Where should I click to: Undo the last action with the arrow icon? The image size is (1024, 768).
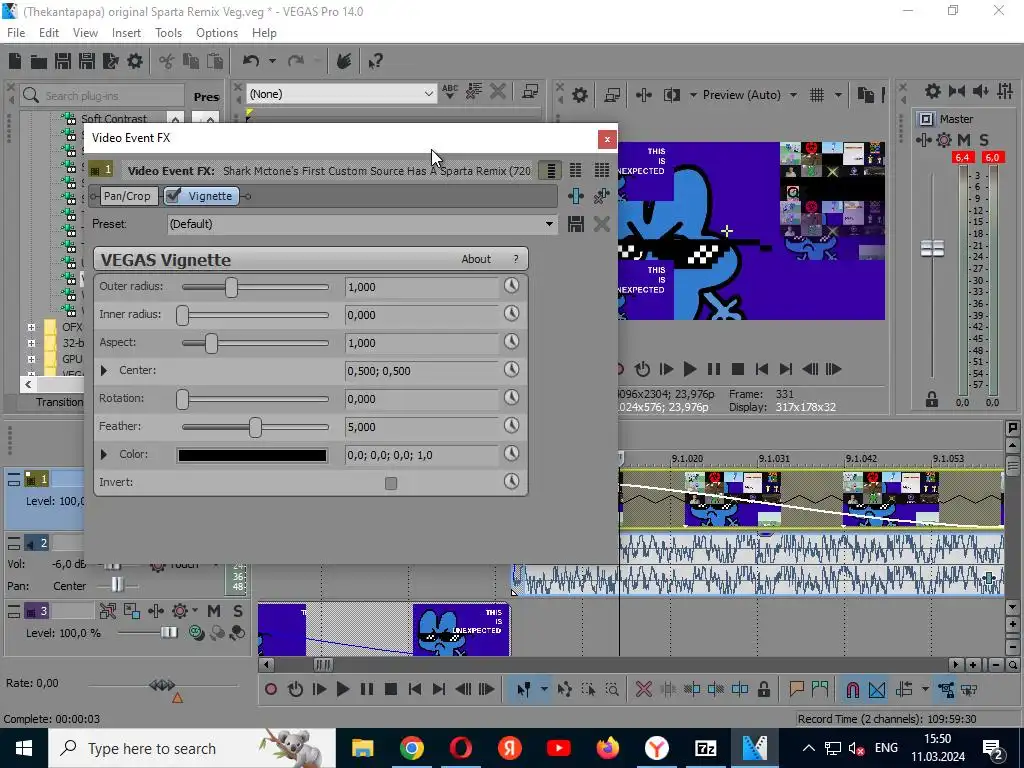[x=251, y=61]
